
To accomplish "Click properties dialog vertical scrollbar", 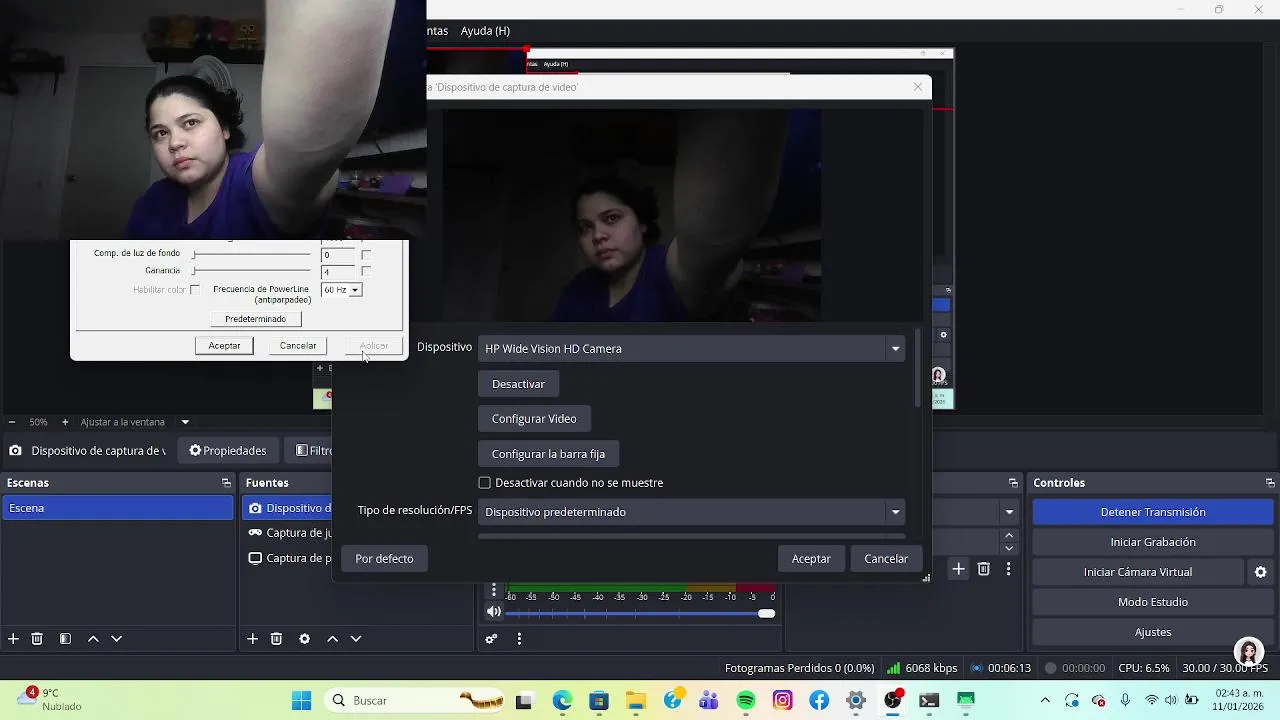I will 917,368.
